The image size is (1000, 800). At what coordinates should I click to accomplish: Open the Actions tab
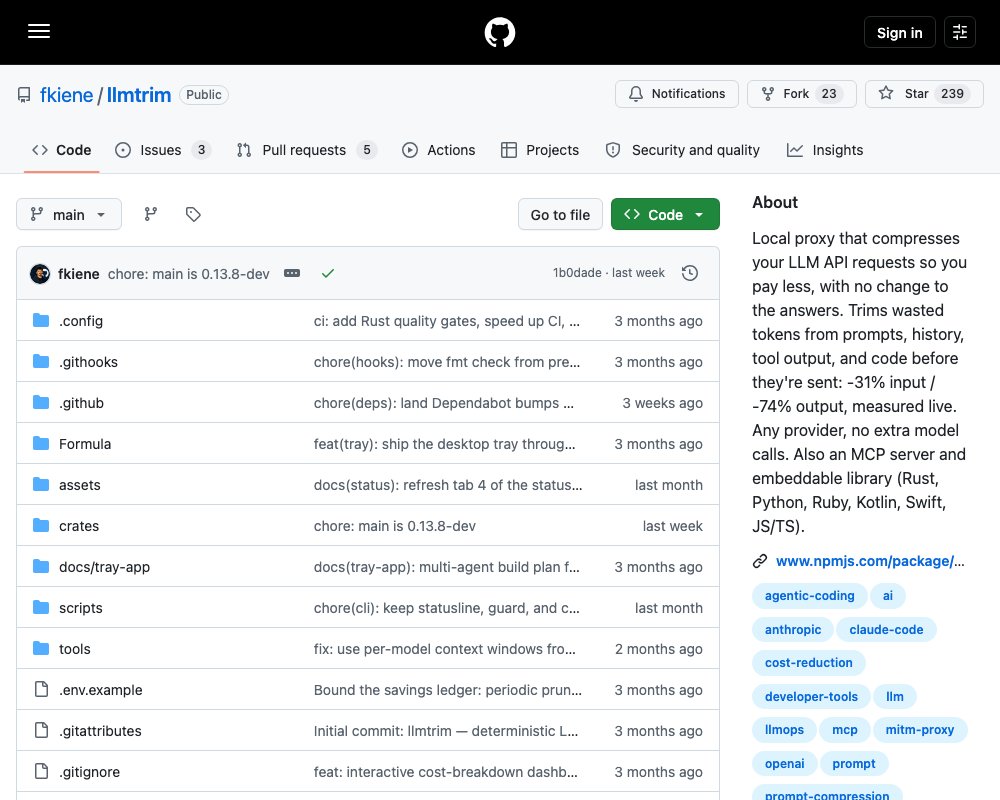(439, 150)
